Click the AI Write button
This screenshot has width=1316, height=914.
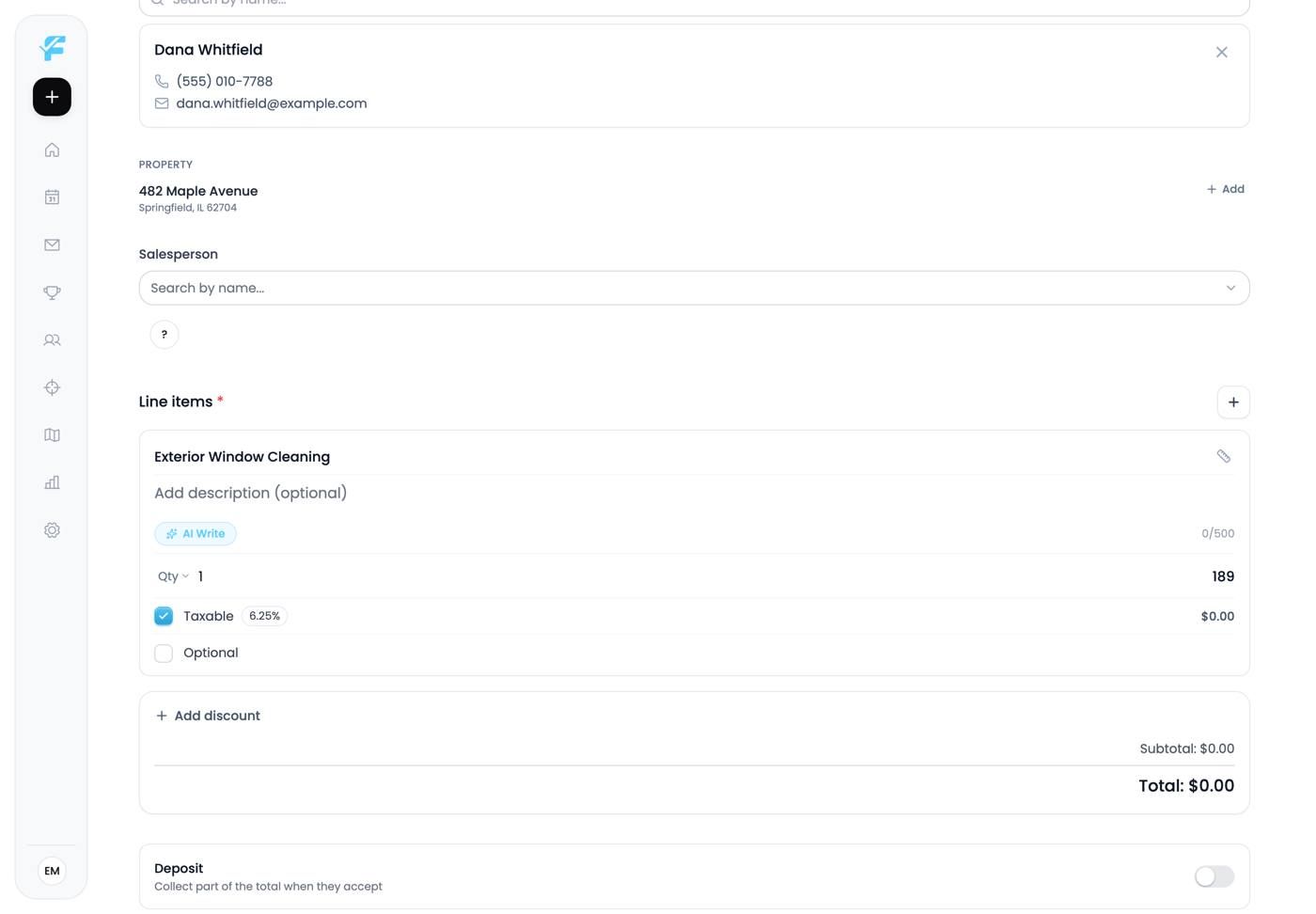196,533
